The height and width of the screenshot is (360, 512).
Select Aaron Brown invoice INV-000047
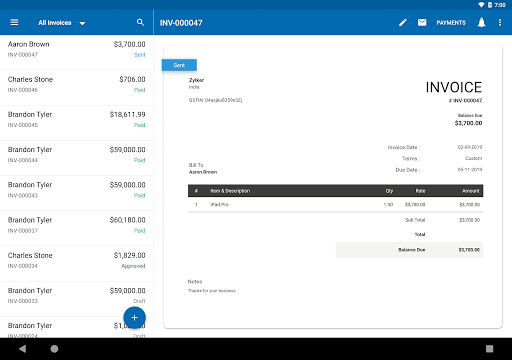click(x=77, y=52)
